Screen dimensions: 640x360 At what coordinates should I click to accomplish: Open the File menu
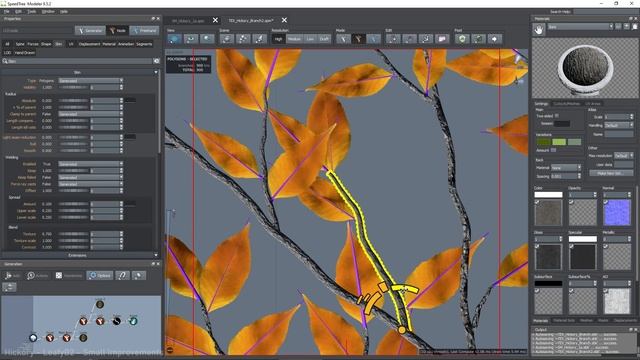coord(7,11)
